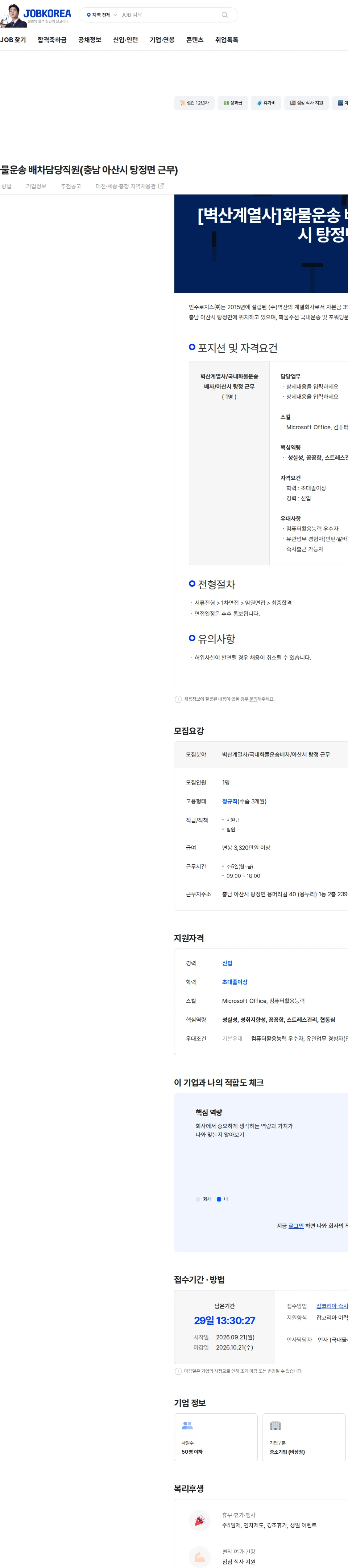The width and height of the screenshot is (348, 1568).
Task: Open the 지역 전체 region dropdown
Action: click(101, 15)
